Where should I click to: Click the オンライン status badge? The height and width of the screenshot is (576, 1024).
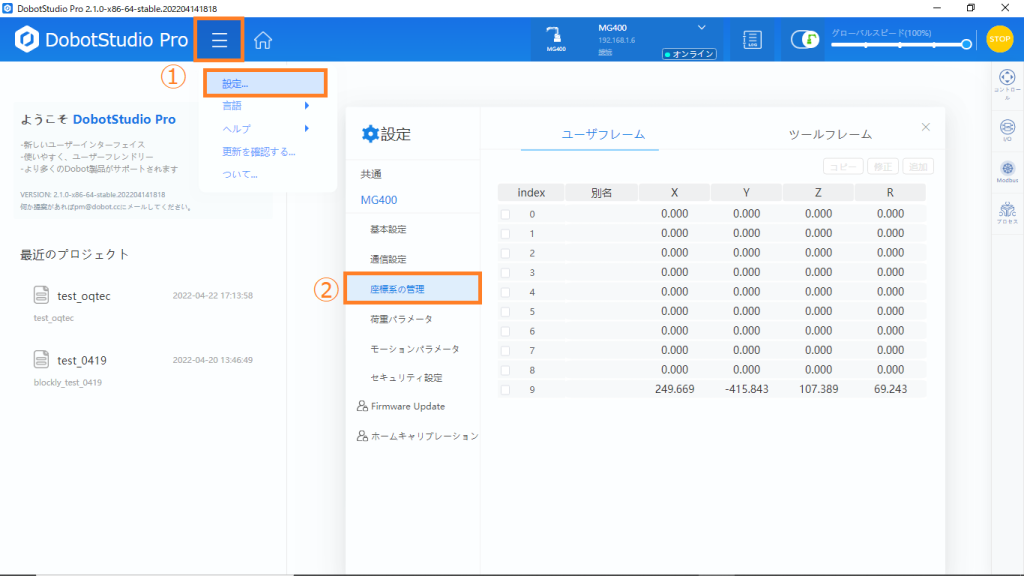pos(689,54)
